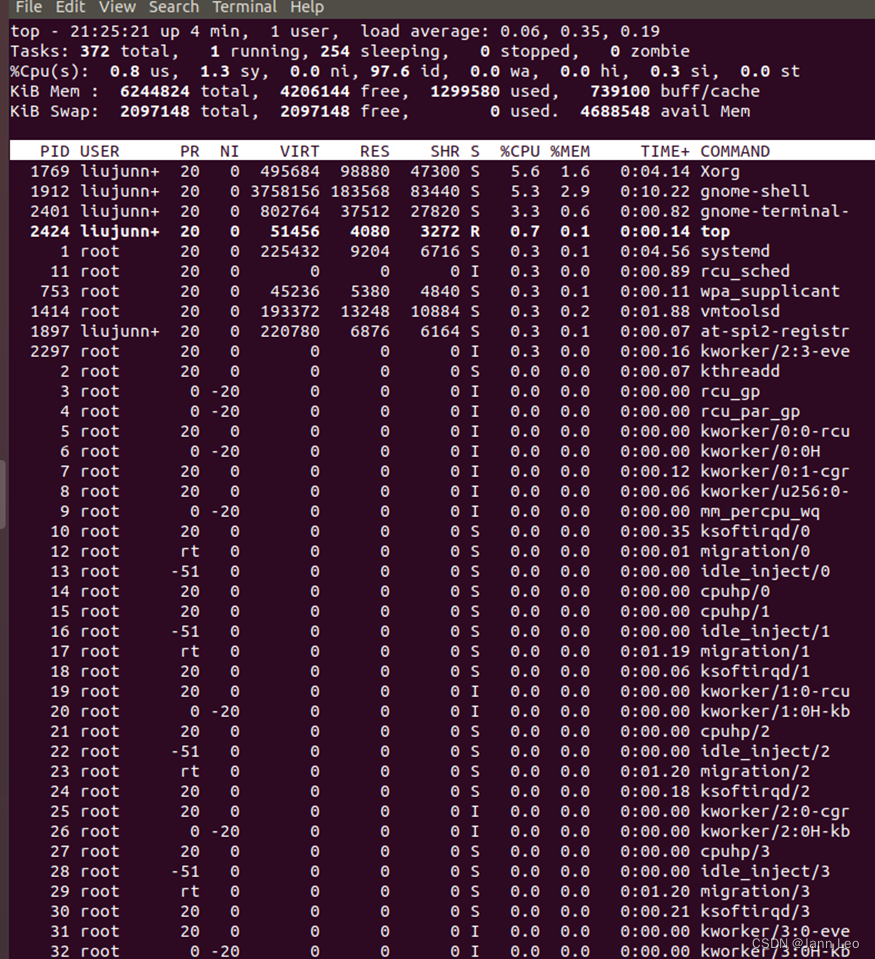Select the gnome-shell process name

pyautogui.click(x=755, y=191)
